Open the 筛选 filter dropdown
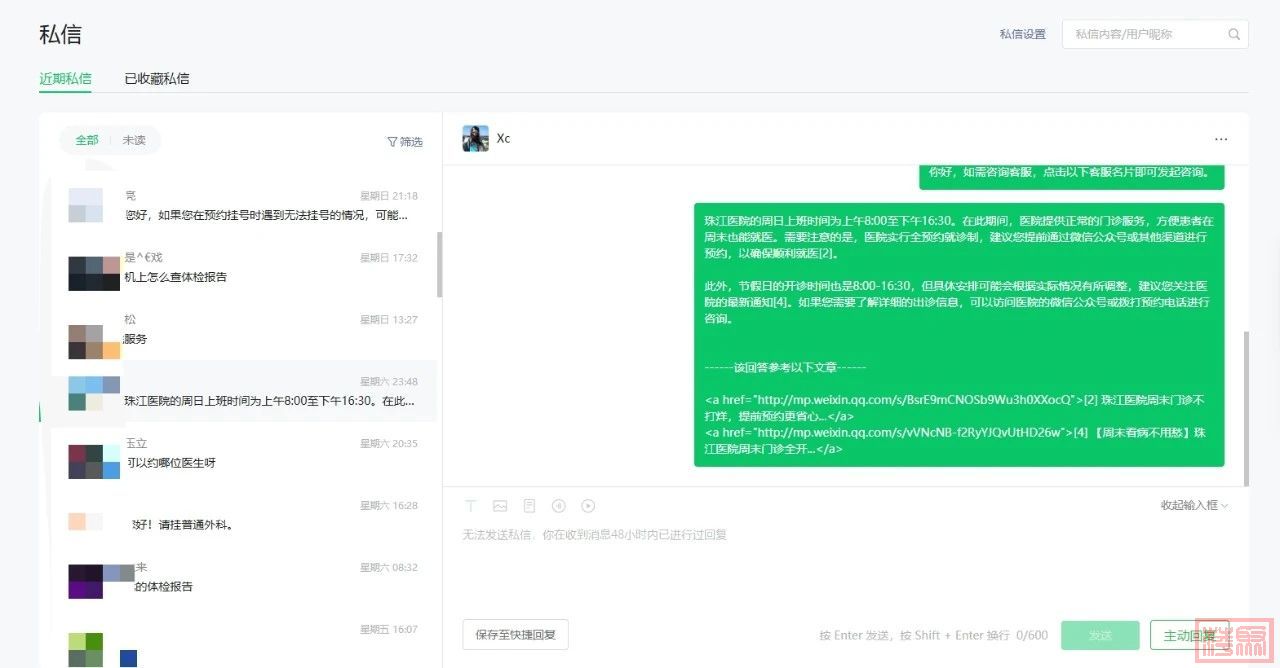Image resolution: width=1280 pixels, height=668 pixels. 405,142
